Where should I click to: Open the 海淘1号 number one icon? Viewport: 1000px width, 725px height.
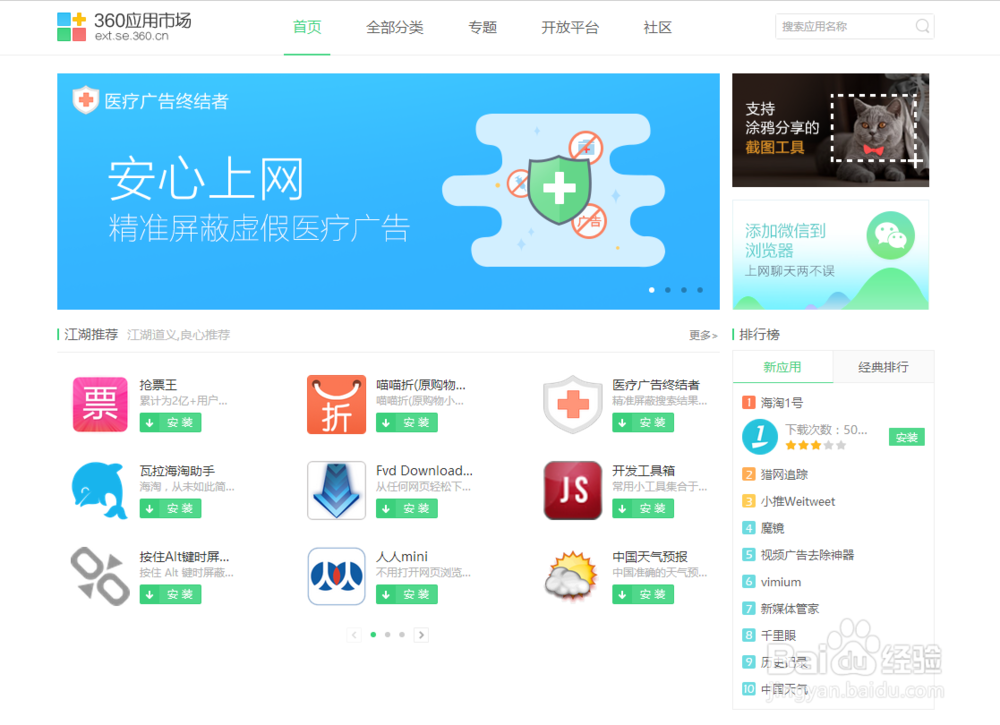pos(759,437)
